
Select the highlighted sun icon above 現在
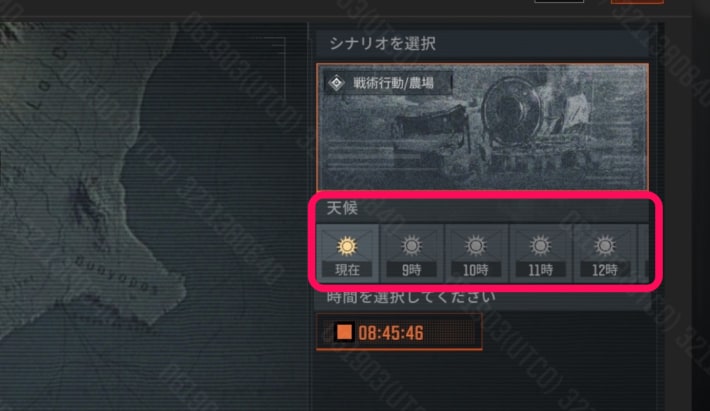347,246
